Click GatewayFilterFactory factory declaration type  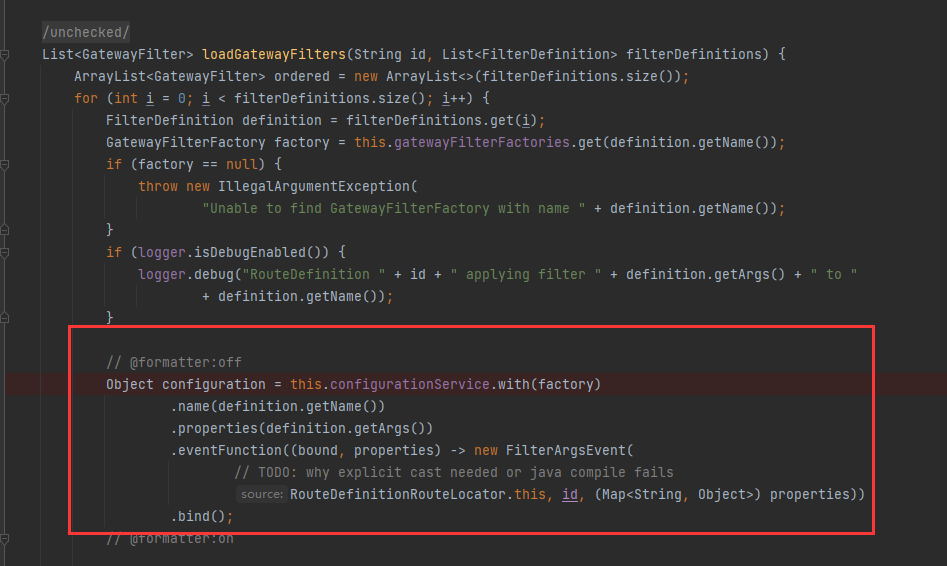click(x=185, y=143)
